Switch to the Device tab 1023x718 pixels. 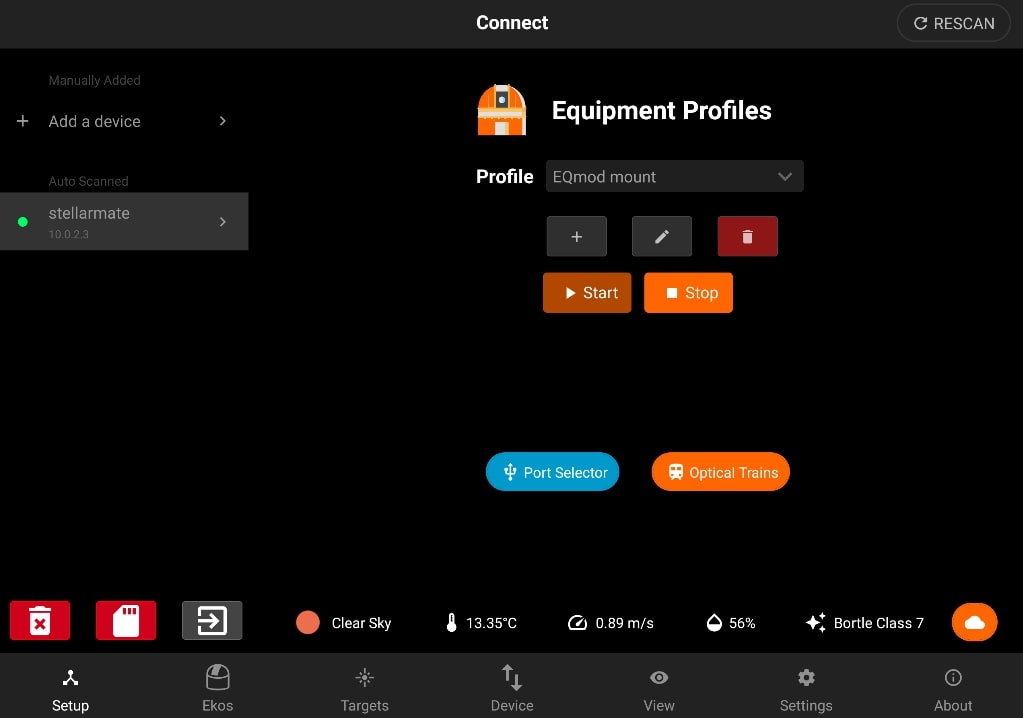click(512, 688)
